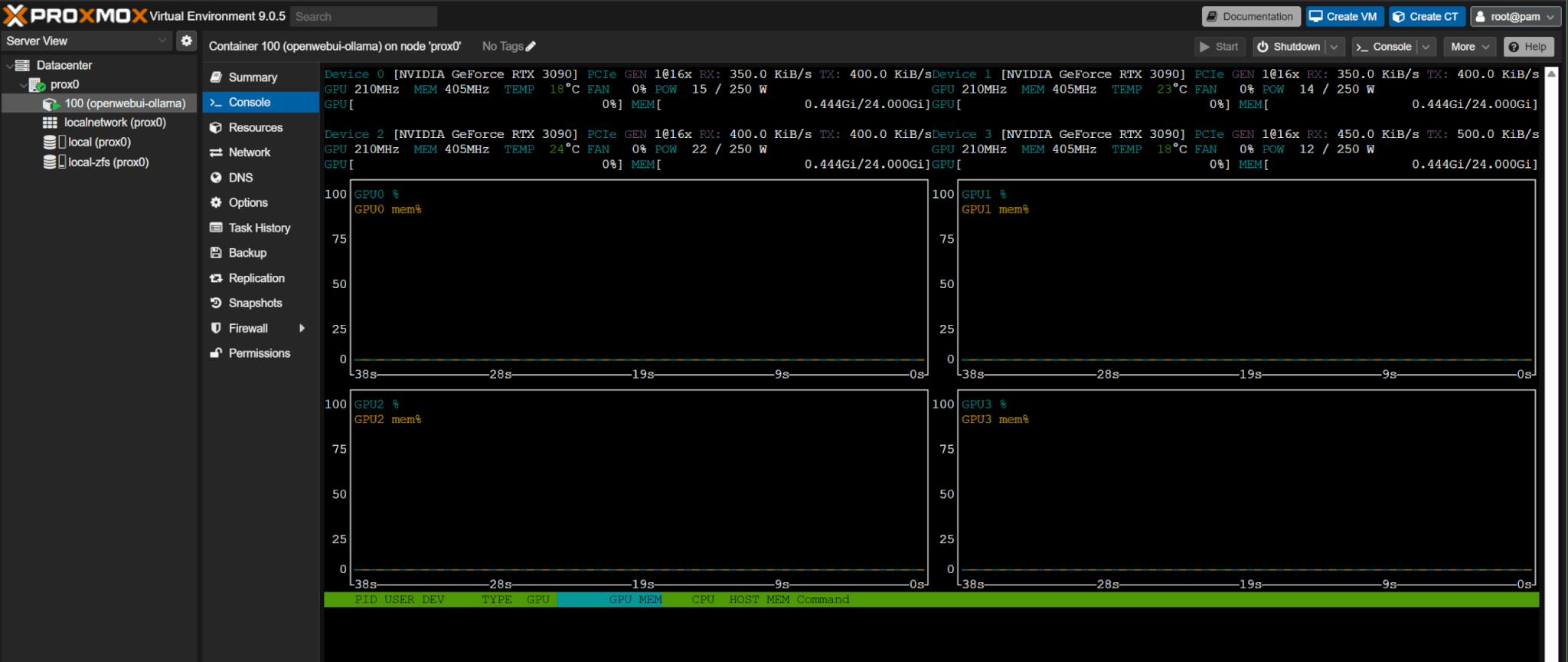
Task: Open the Task History list
Action: click(x=259, y=228)
